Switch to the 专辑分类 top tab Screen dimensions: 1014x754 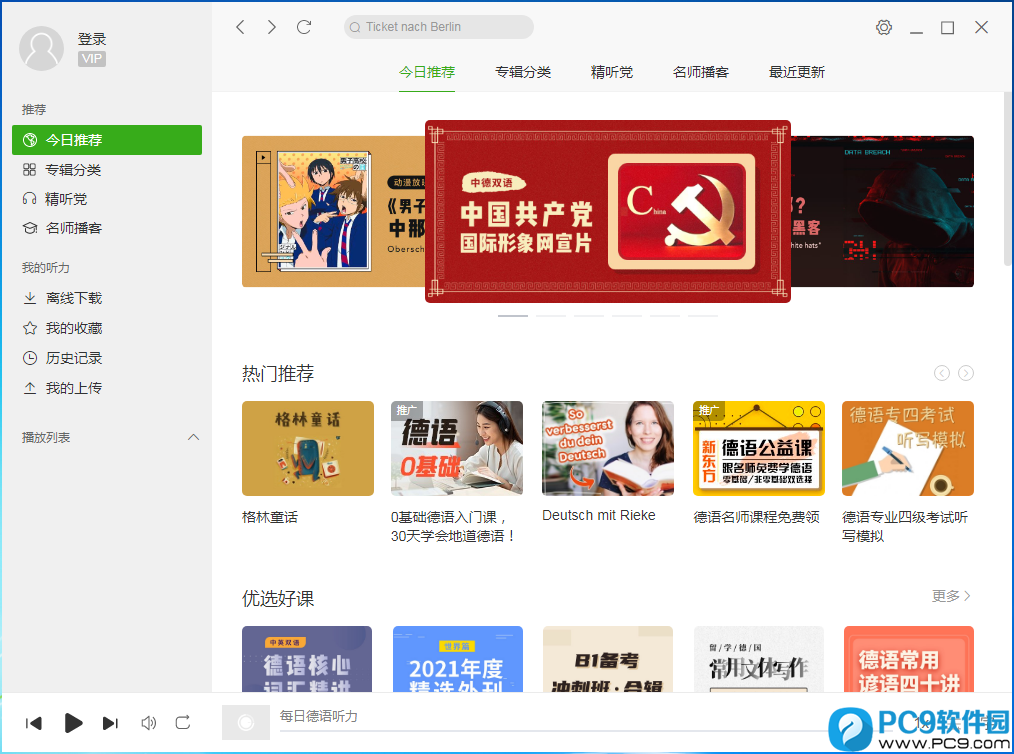click(x=523, y=72)
